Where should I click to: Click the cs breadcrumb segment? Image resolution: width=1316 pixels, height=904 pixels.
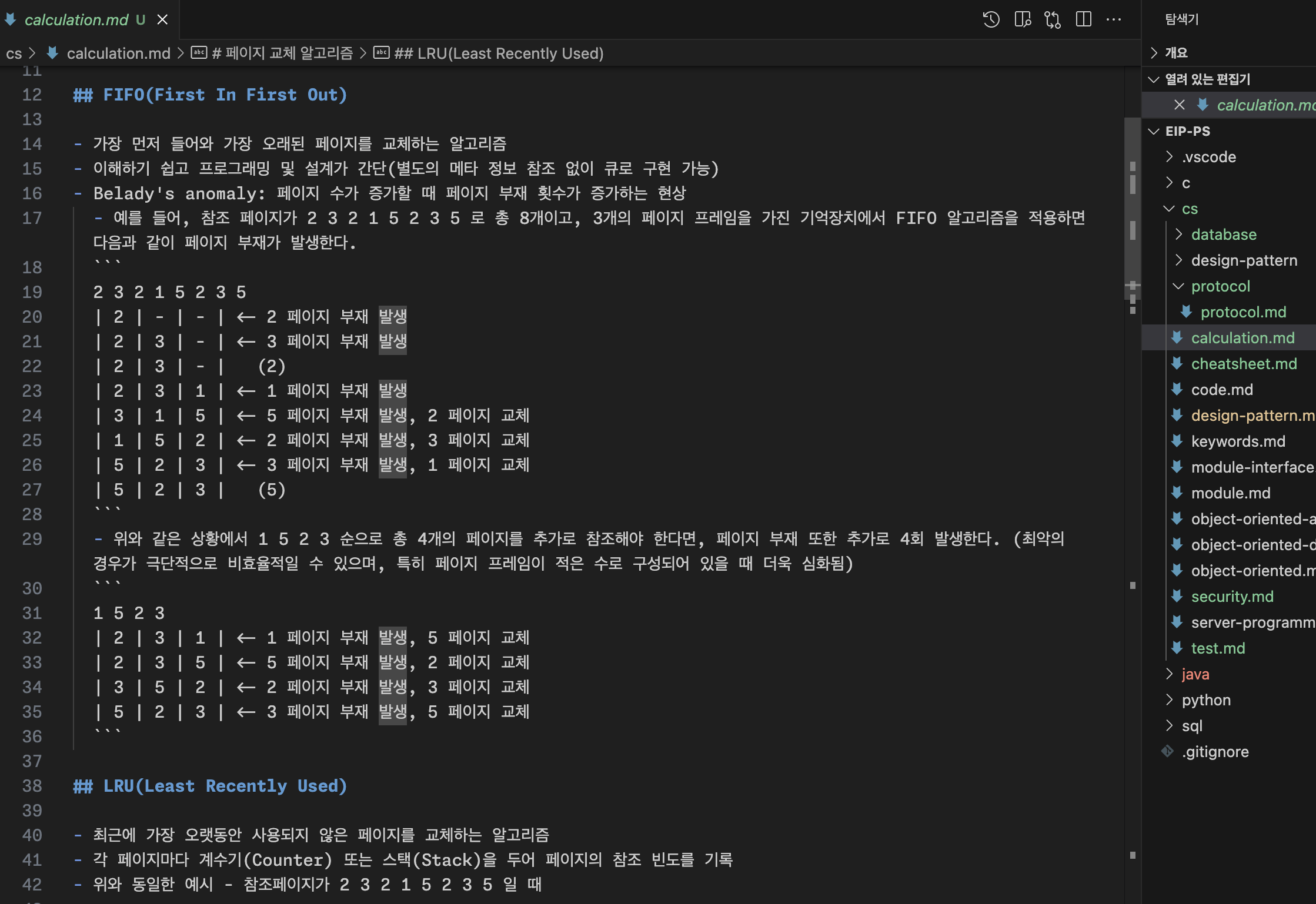(x=14, y=53)
